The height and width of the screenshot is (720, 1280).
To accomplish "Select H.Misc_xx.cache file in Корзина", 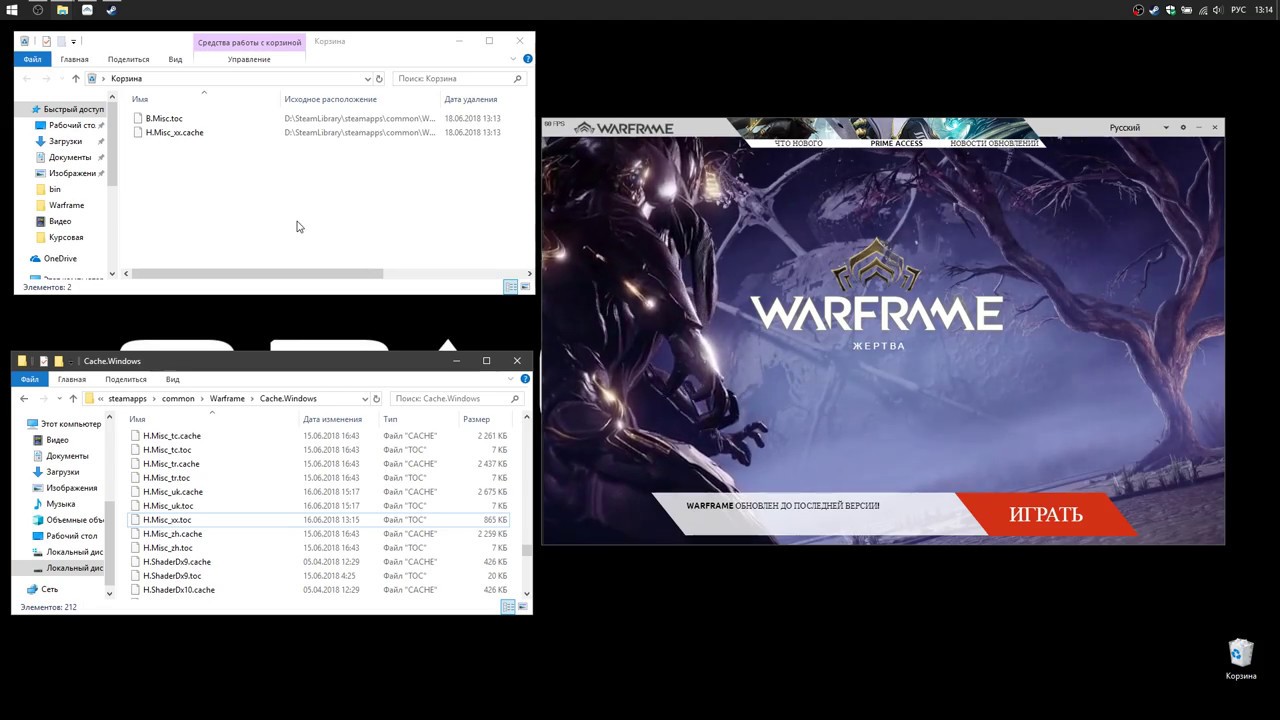I will (174, 132).
